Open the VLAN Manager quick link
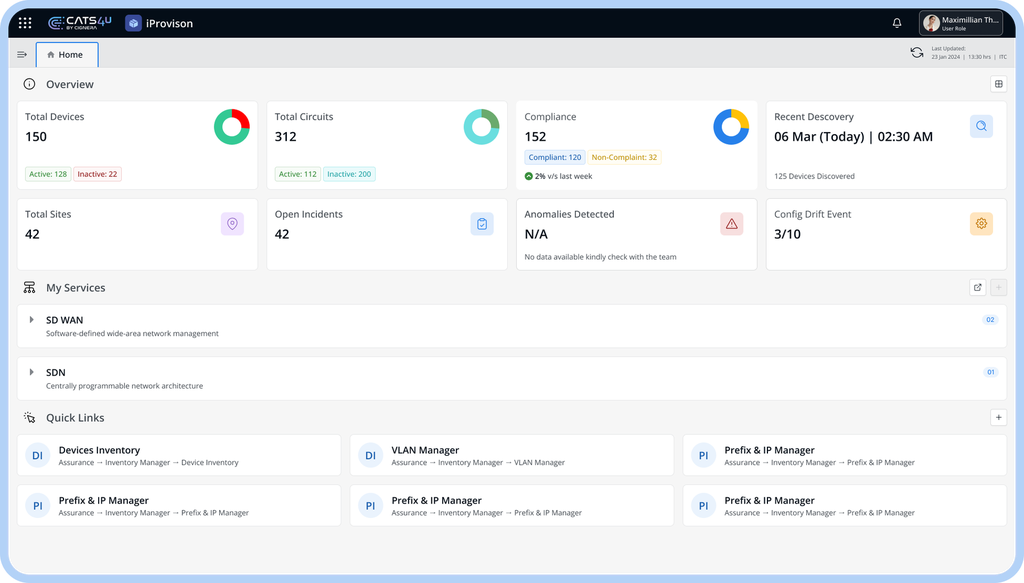 click(511, 455)
